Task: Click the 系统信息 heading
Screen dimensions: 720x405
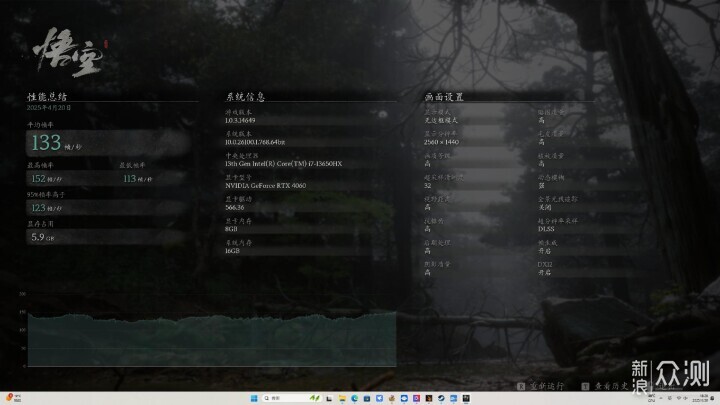Action: point(245,97)
